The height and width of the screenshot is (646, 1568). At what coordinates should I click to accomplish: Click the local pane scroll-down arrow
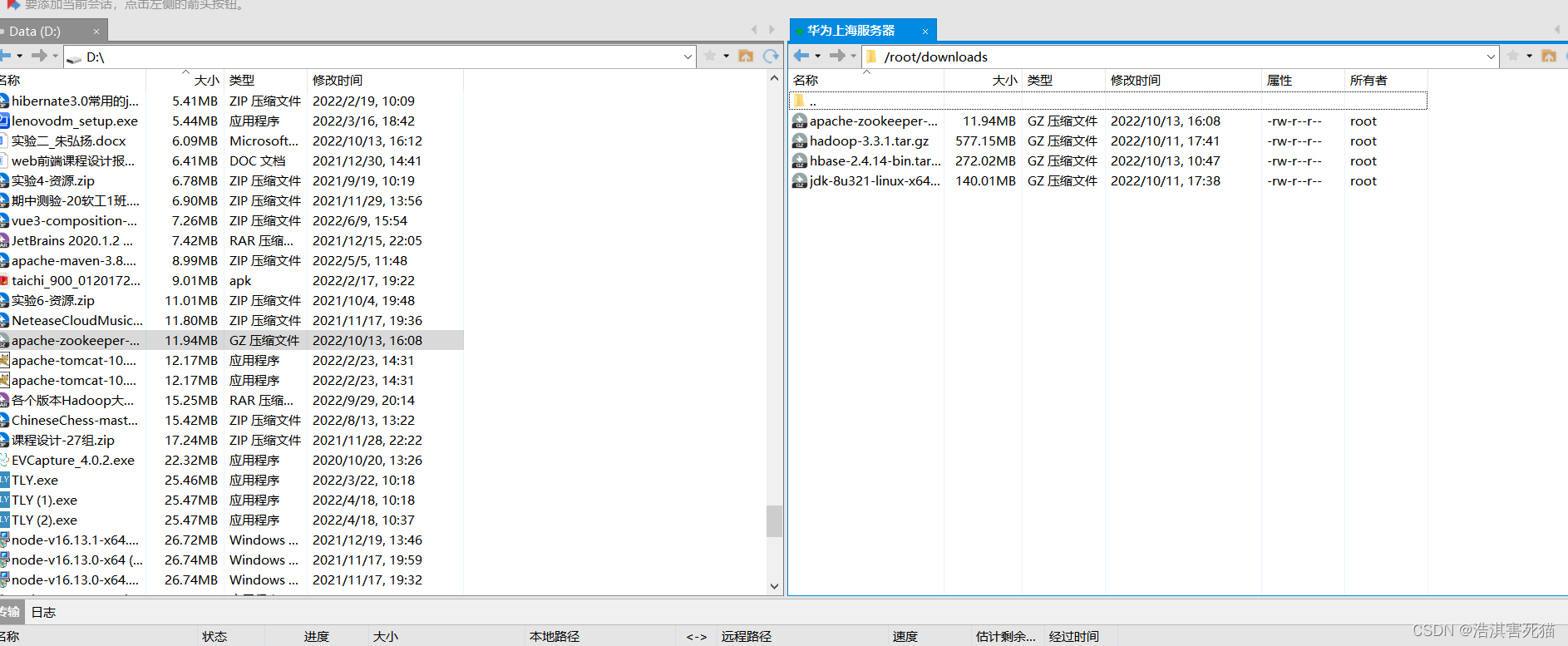[x=774, y=586]
